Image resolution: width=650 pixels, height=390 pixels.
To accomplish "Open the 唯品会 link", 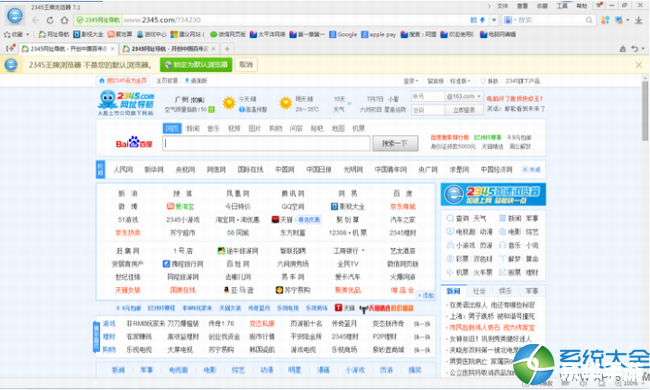I will tap(403, 290).
